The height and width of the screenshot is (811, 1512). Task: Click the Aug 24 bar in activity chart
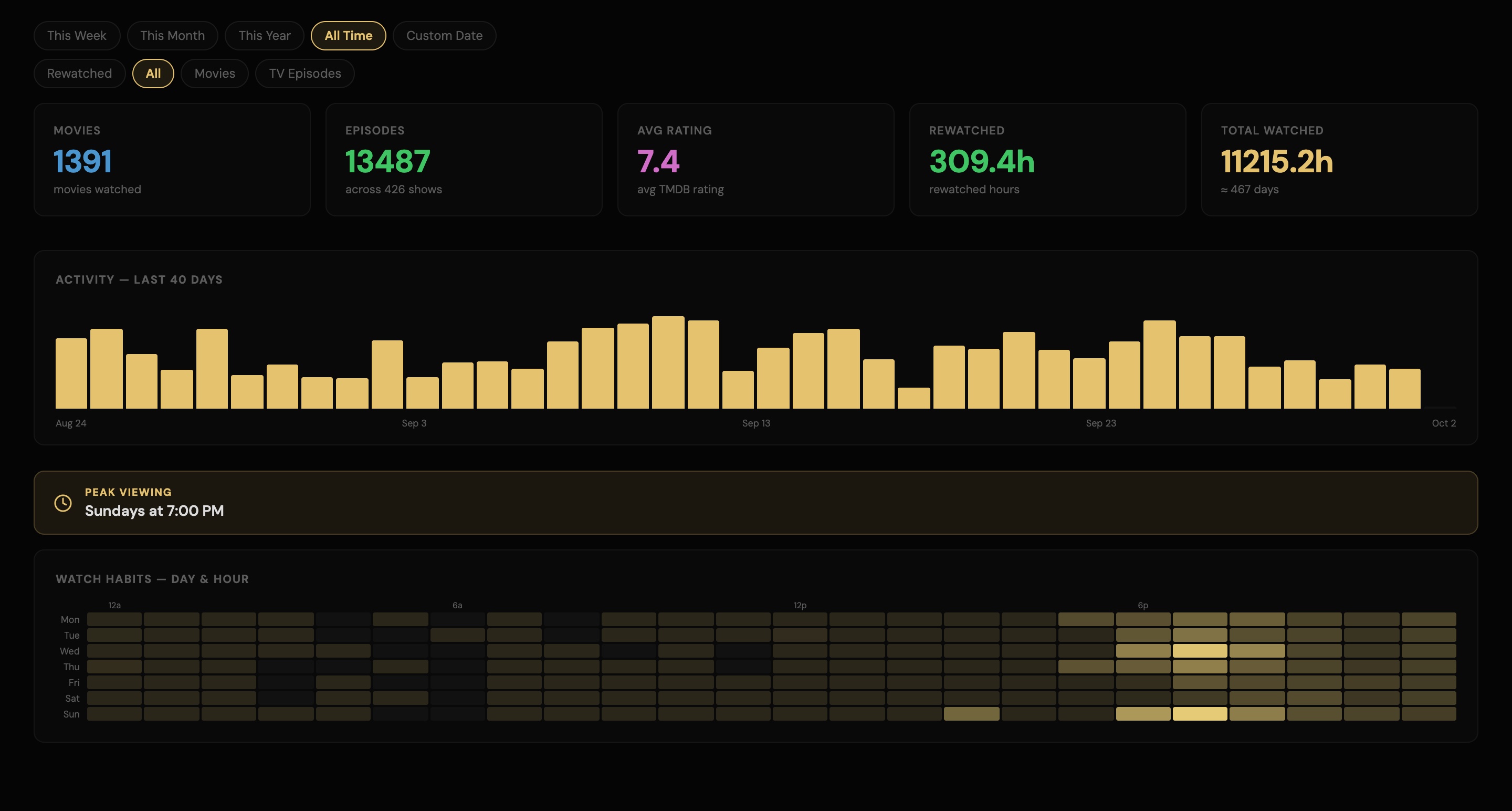point(71,373)
